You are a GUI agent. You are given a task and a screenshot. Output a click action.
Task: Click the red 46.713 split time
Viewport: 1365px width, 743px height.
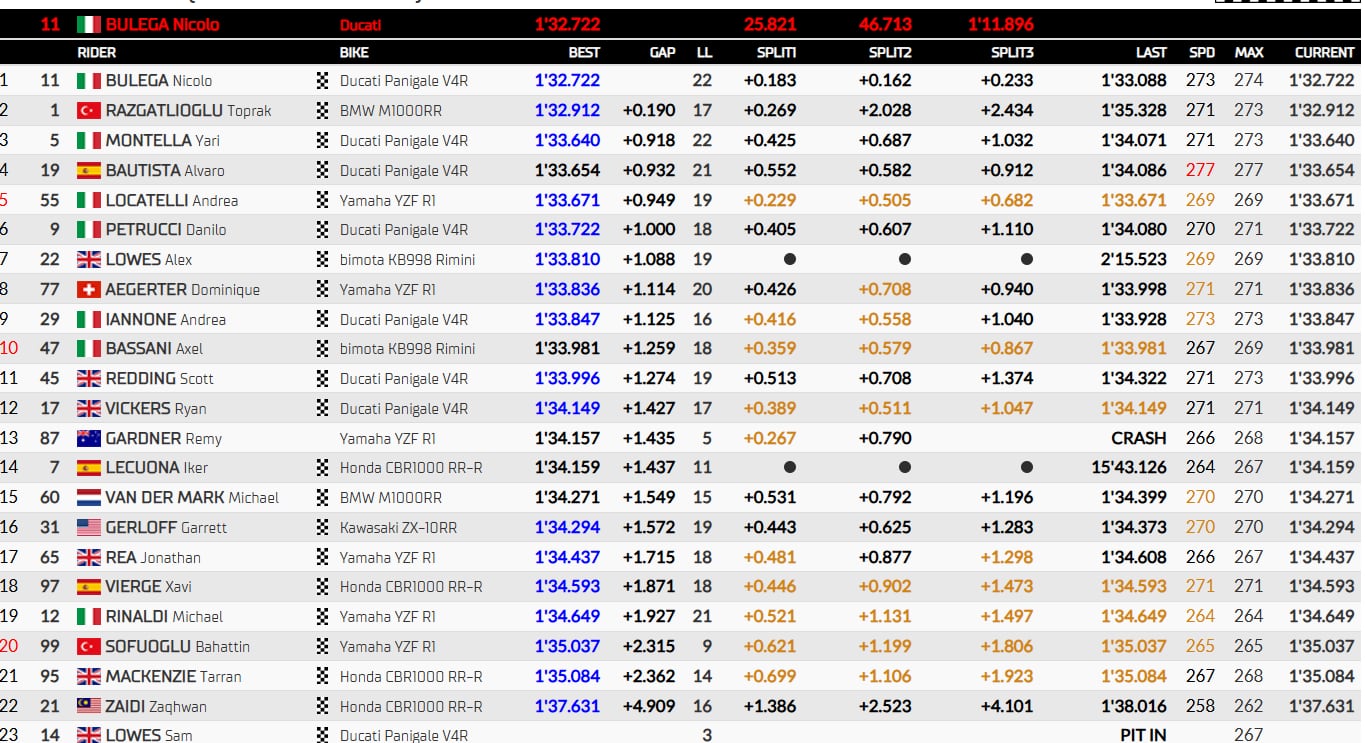885,24
